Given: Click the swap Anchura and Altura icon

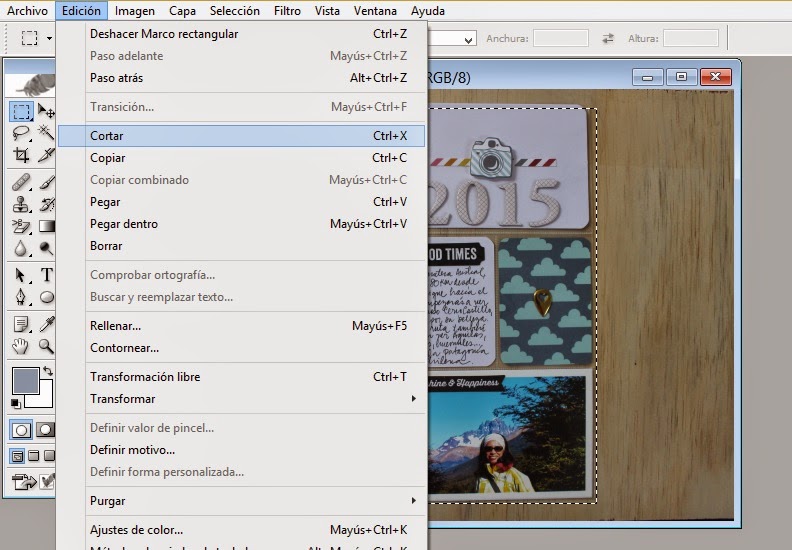Looking at the screenshot, I should (608, 38).
